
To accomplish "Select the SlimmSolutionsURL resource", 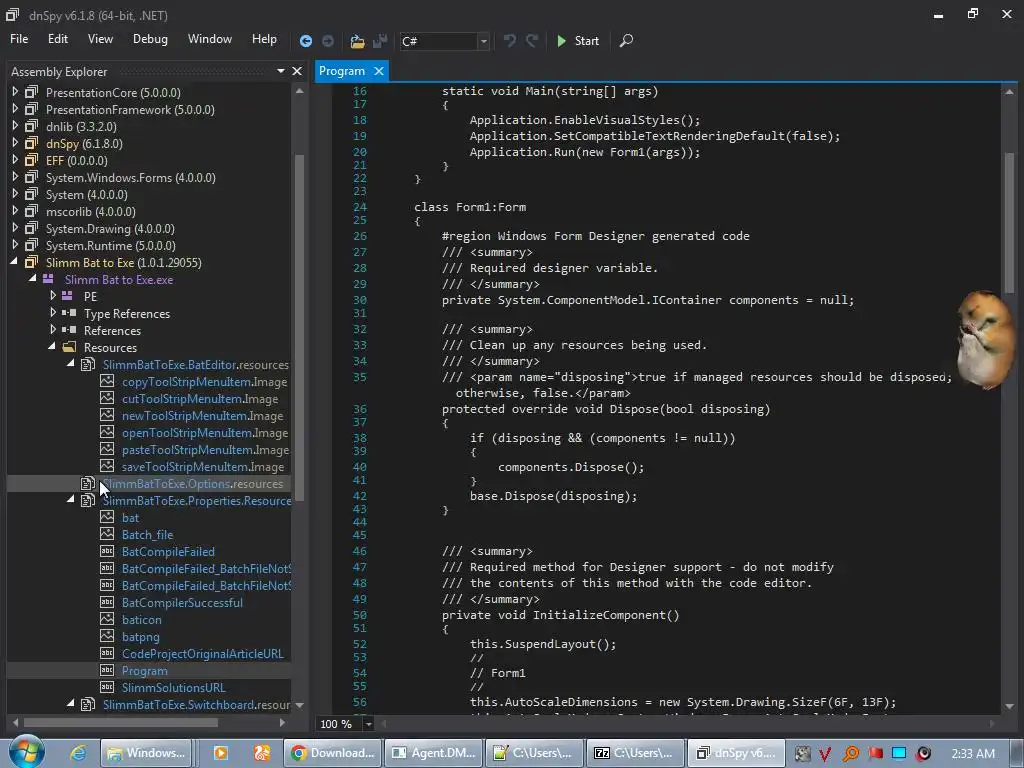I will point(173,688).
